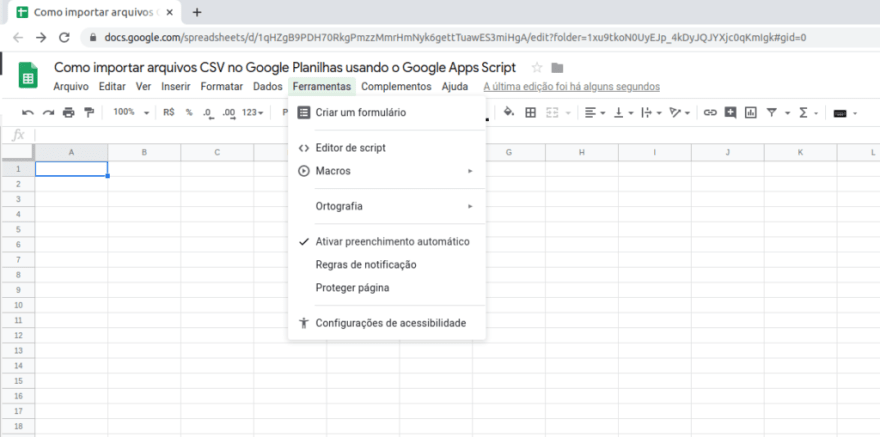
Task: Click the redo arrow icon
Action: [x=48, y=113]
